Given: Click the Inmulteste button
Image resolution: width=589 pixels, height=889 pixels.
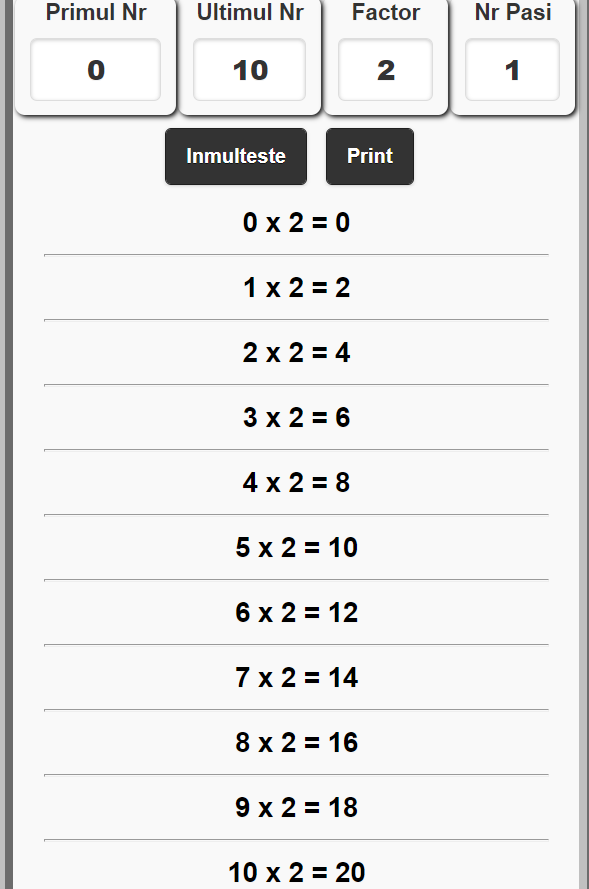Looking at the screenshot, I should coord(235,156).
